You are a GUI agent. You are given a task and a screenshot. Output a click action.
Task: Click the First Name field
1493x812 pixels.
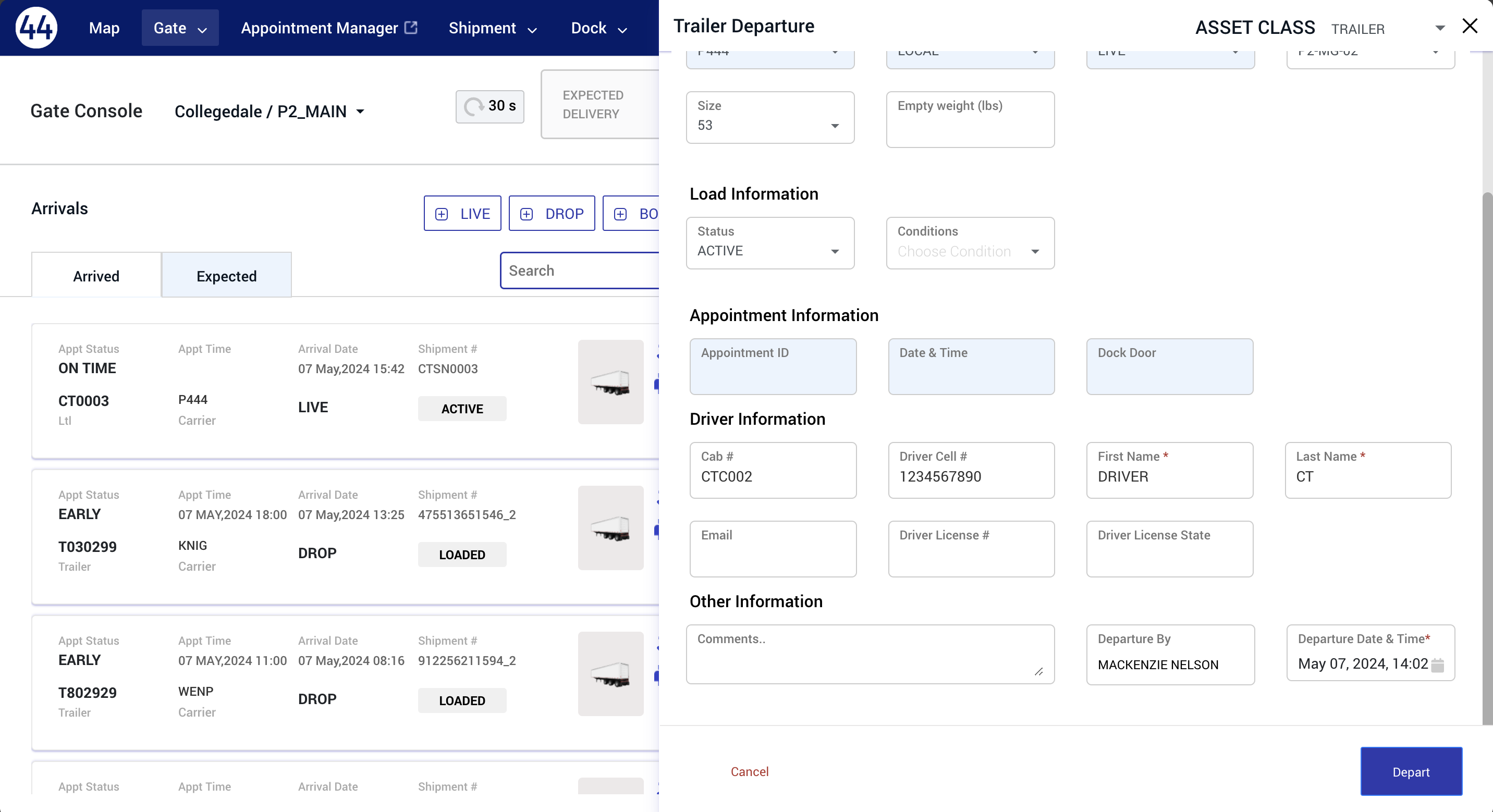(1170, 471)
